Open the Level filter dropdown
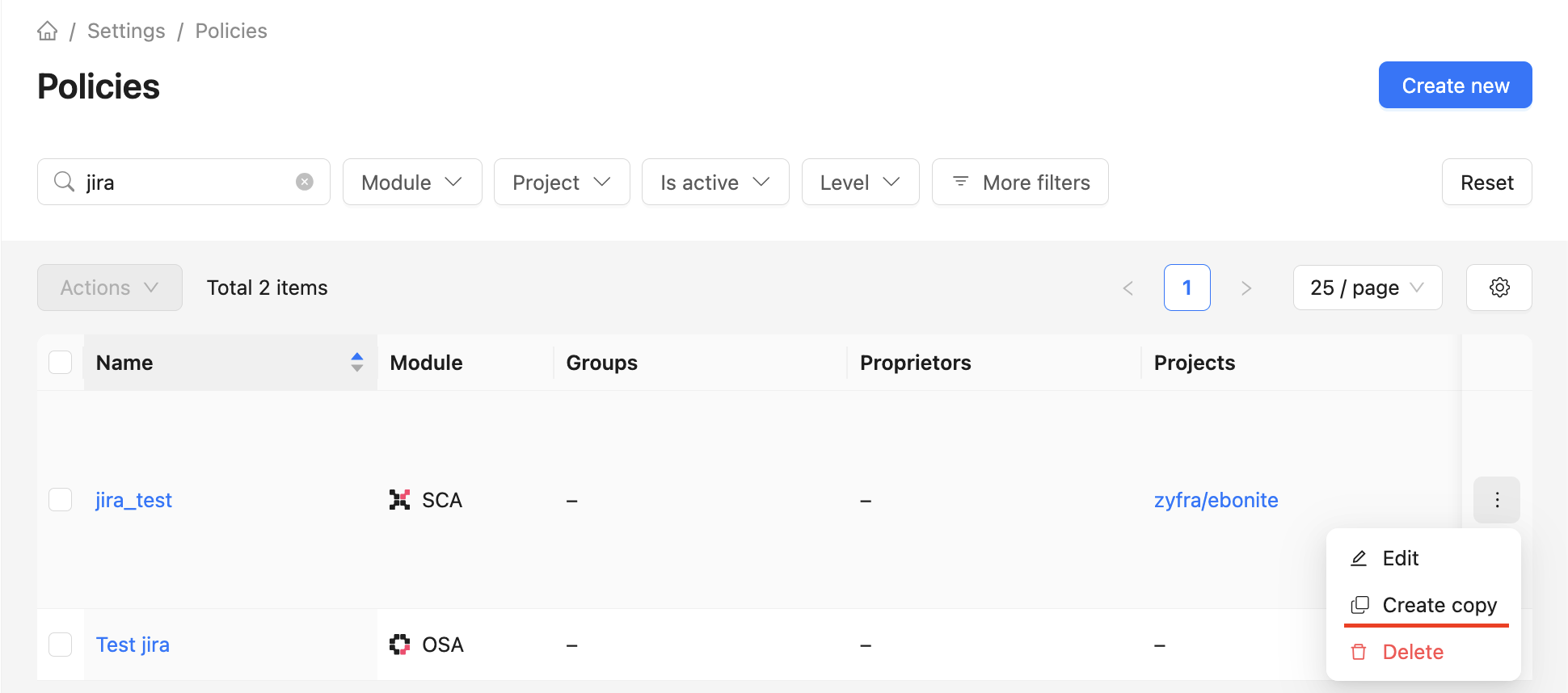 coord(860,182)
